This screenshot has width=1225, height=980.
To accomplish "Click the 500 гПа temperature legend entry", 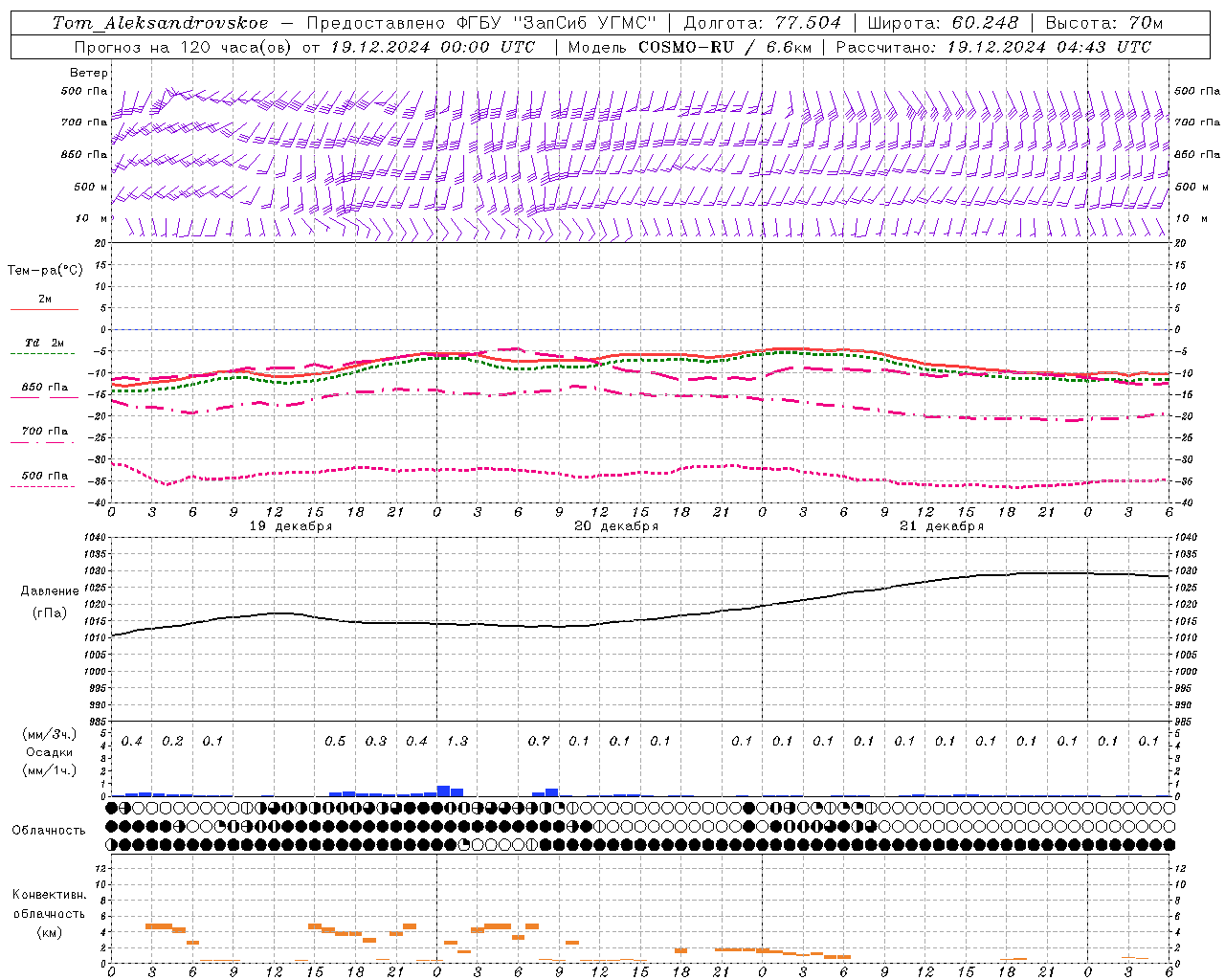I will click(x=44, y=476).
